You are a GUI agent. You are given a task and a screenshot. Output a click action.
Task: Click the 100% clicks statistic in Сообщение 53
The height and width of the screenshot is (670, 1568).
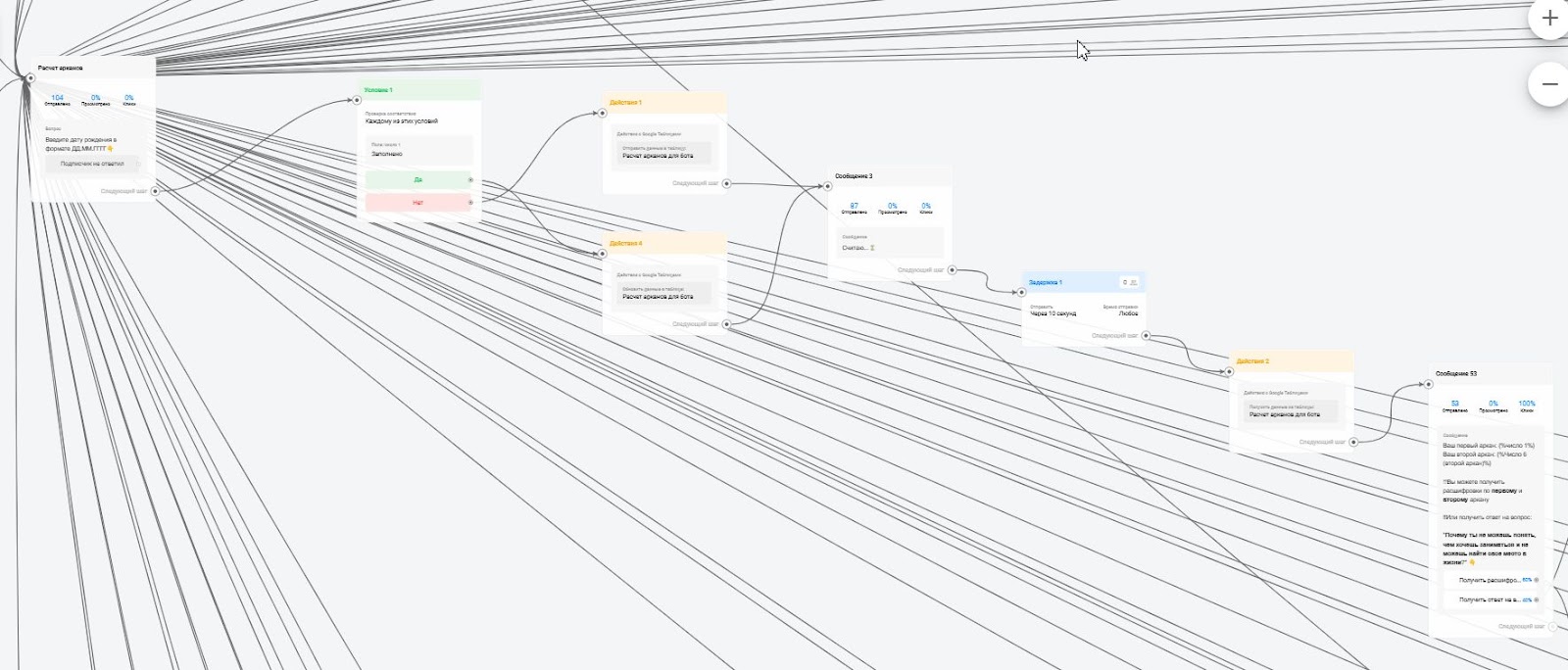pos(1527,404)
